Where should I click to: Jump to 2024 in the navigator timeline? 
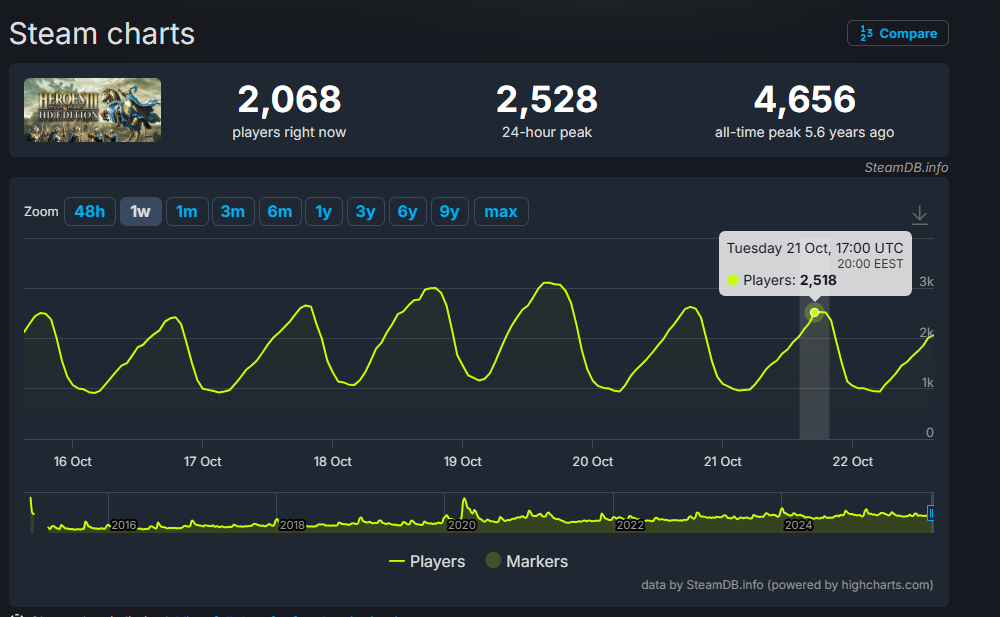pyautogui.click(x=798, y=525)
